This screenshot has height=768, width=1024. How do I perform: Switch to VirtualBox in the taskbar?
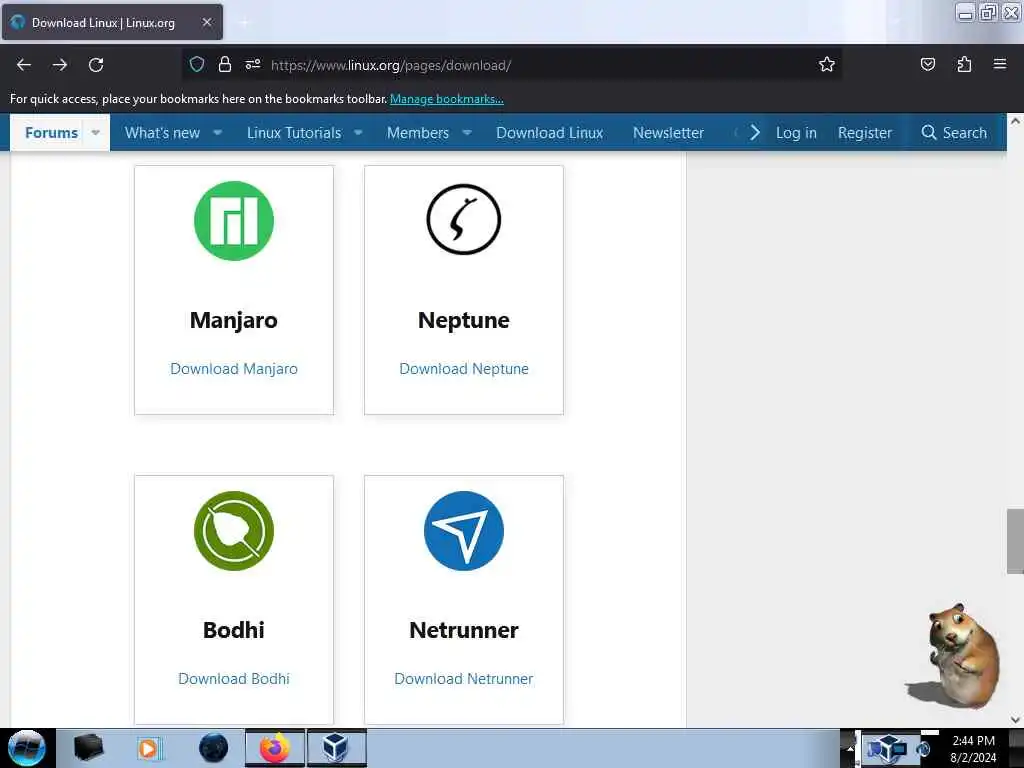336,748
